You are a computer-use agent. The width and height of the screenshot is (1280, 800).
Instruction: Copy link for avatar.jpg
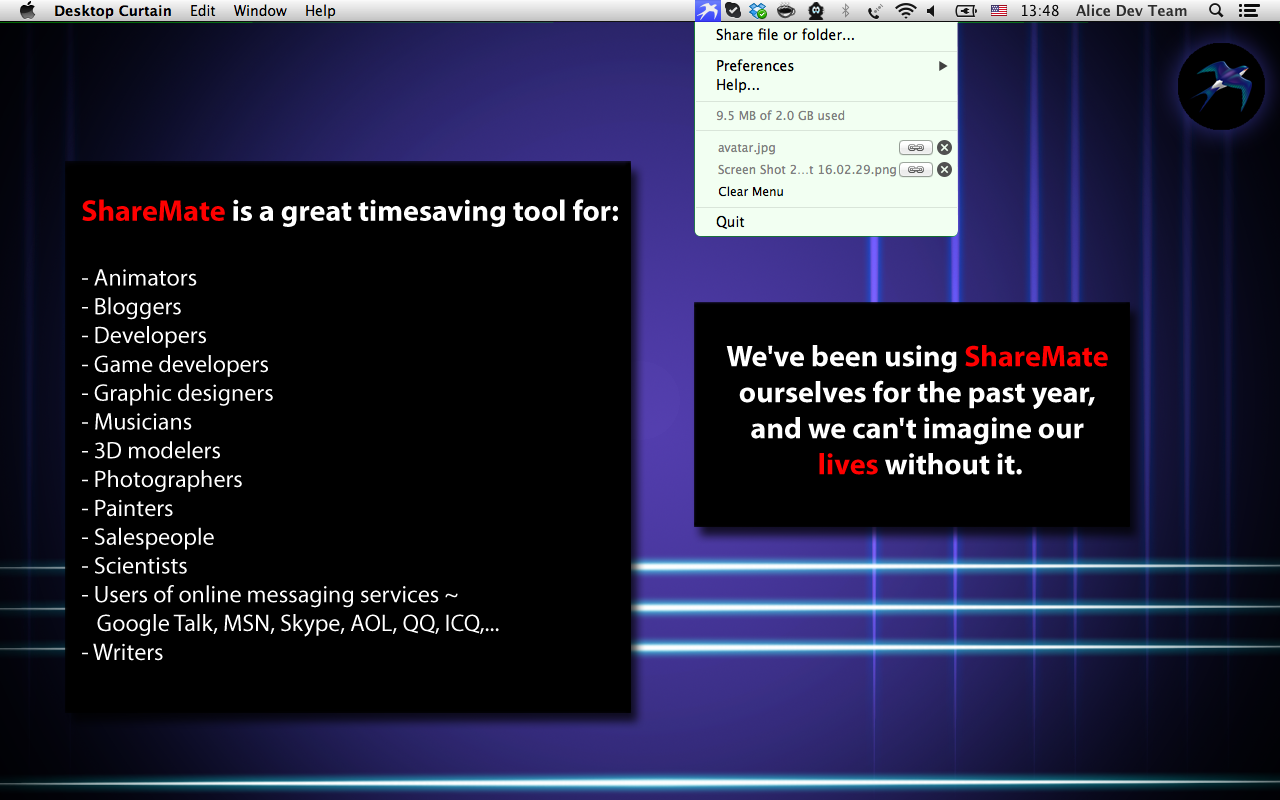[915, 148]
